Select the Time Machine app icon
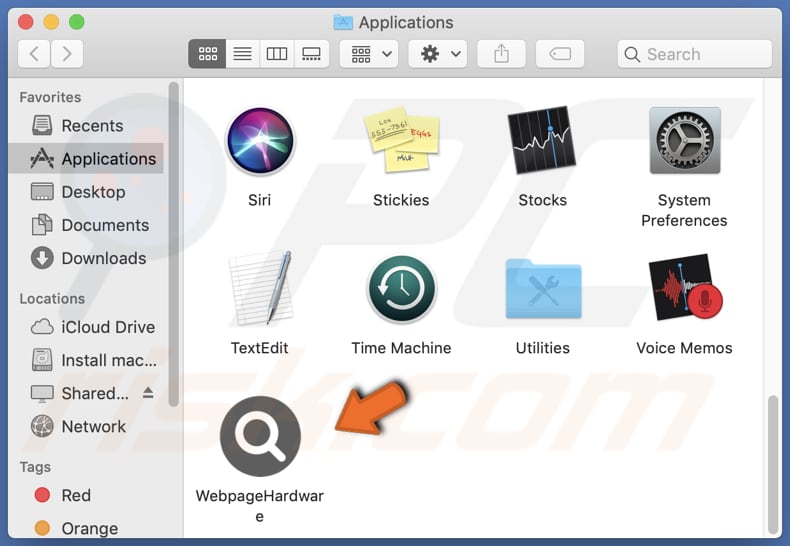Viewport: 790px width, 546px height. 402,289
